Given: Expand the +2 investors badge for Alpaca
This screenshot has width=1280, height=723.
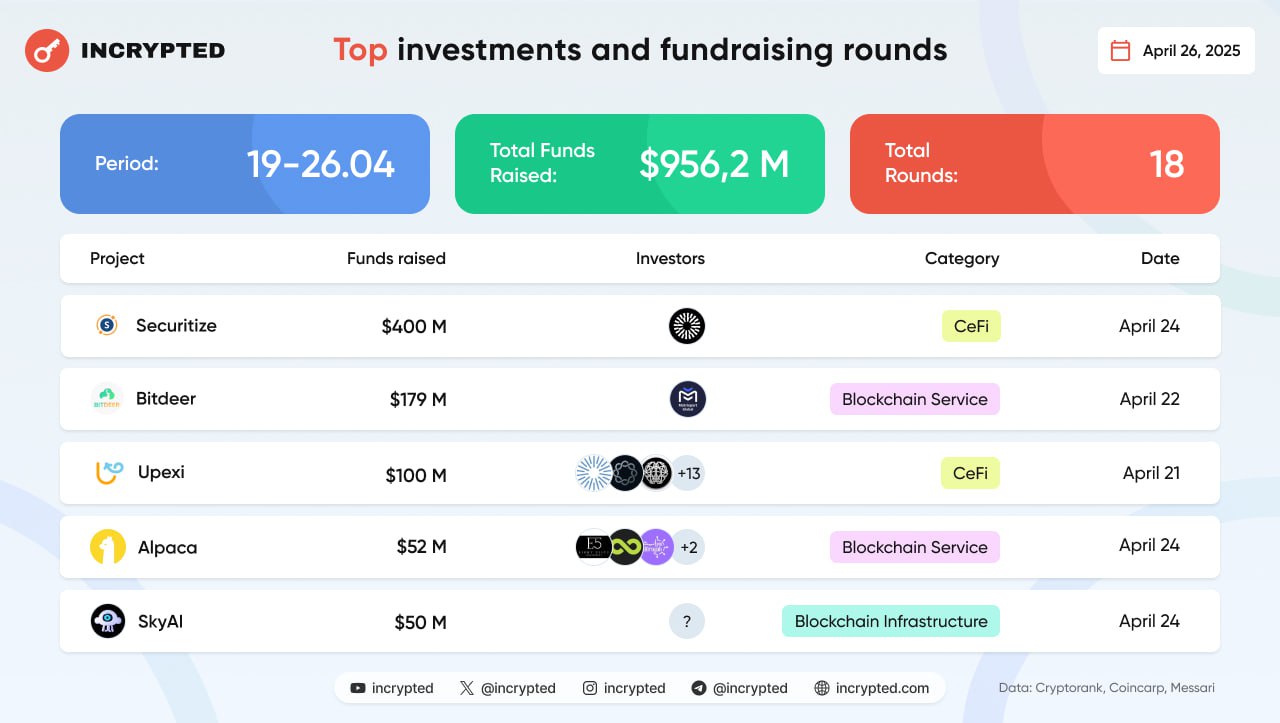Looking at the screenshot, I should (688, 547).
